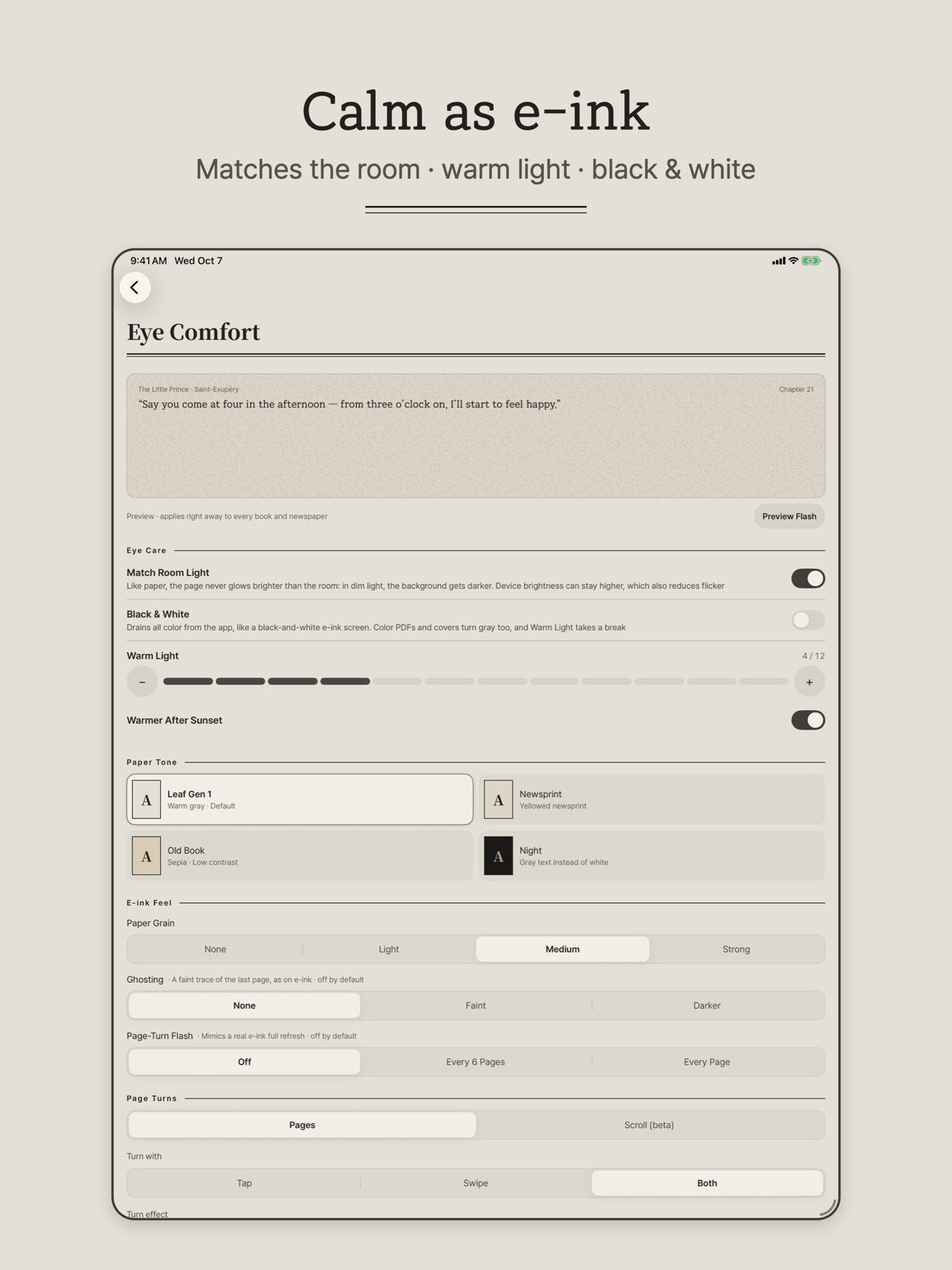Tap the cellular signal bars icon
Image resolution: width=952 pixels, height=1270 pixels.
coord(779,261)
